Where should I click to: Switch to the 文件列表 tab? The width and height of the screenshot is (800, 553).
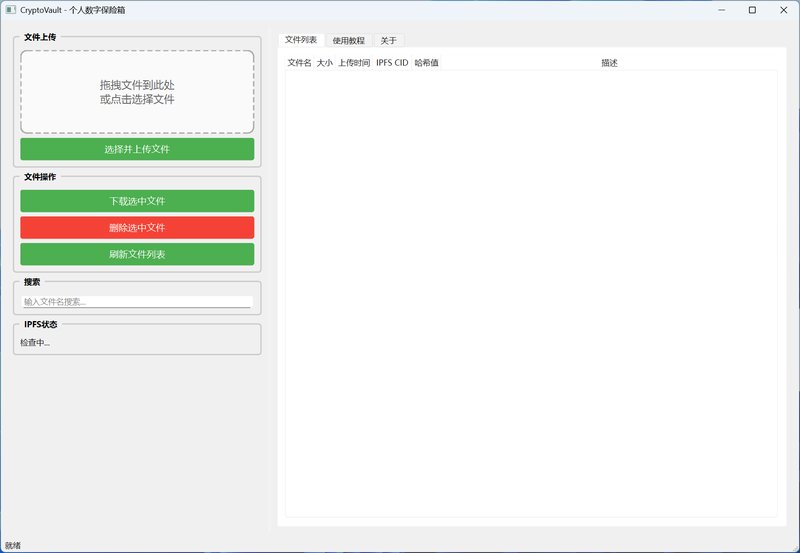pyautogui.click(x=301, y=40)
